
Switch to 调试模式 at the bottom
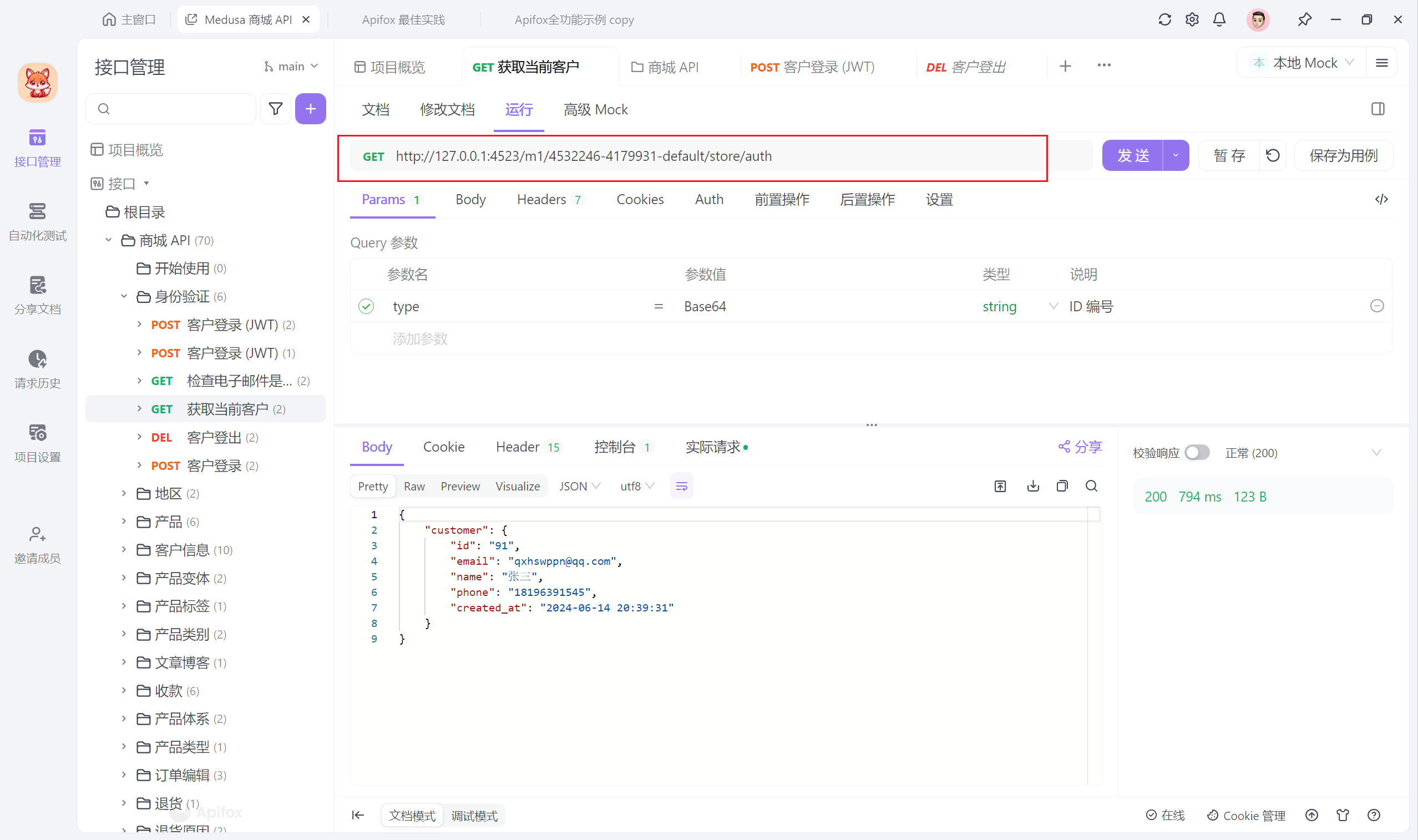pyautogui.click(x=474, y=815)
